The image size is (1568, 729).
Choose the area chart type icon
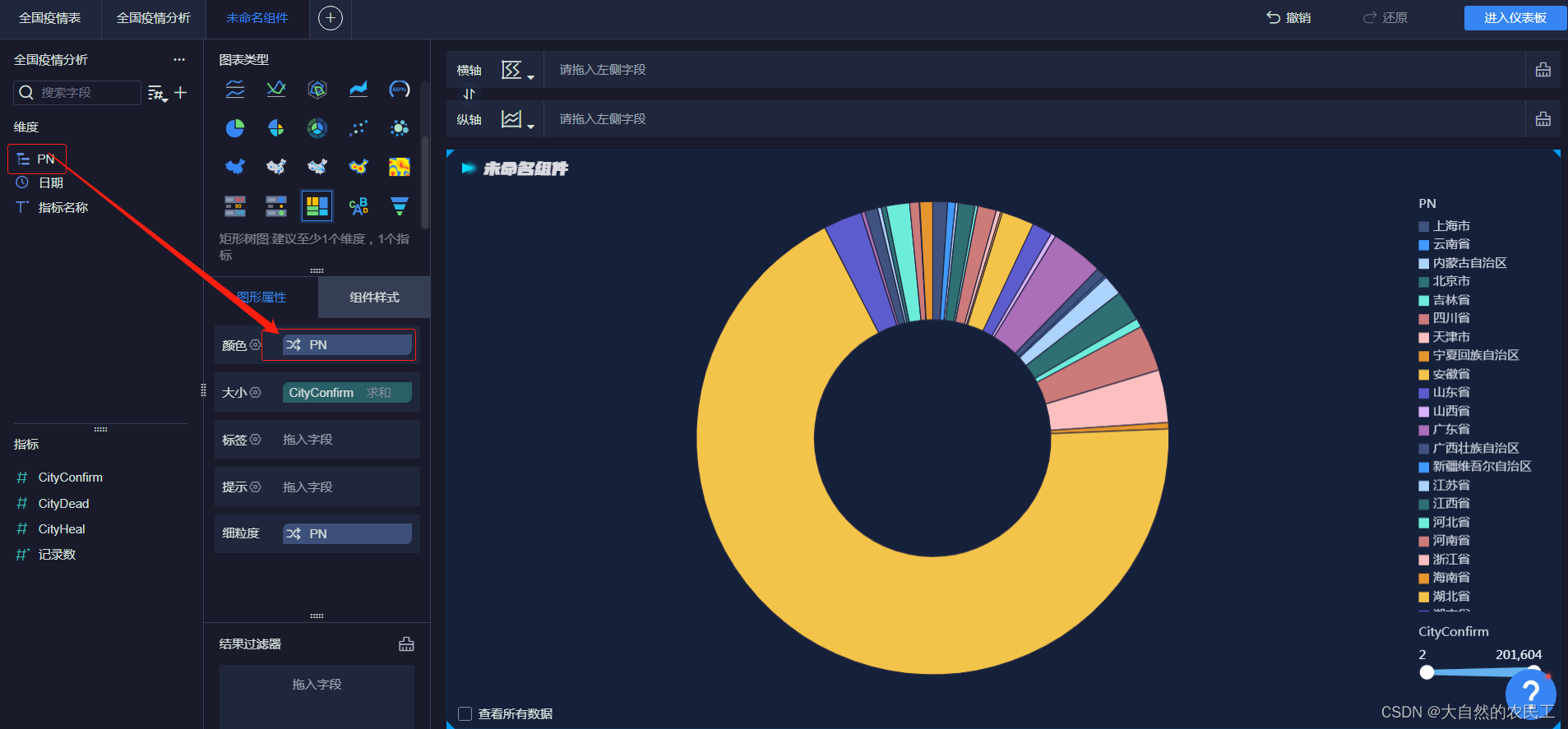pyautogui.click(x=358, y=89)
